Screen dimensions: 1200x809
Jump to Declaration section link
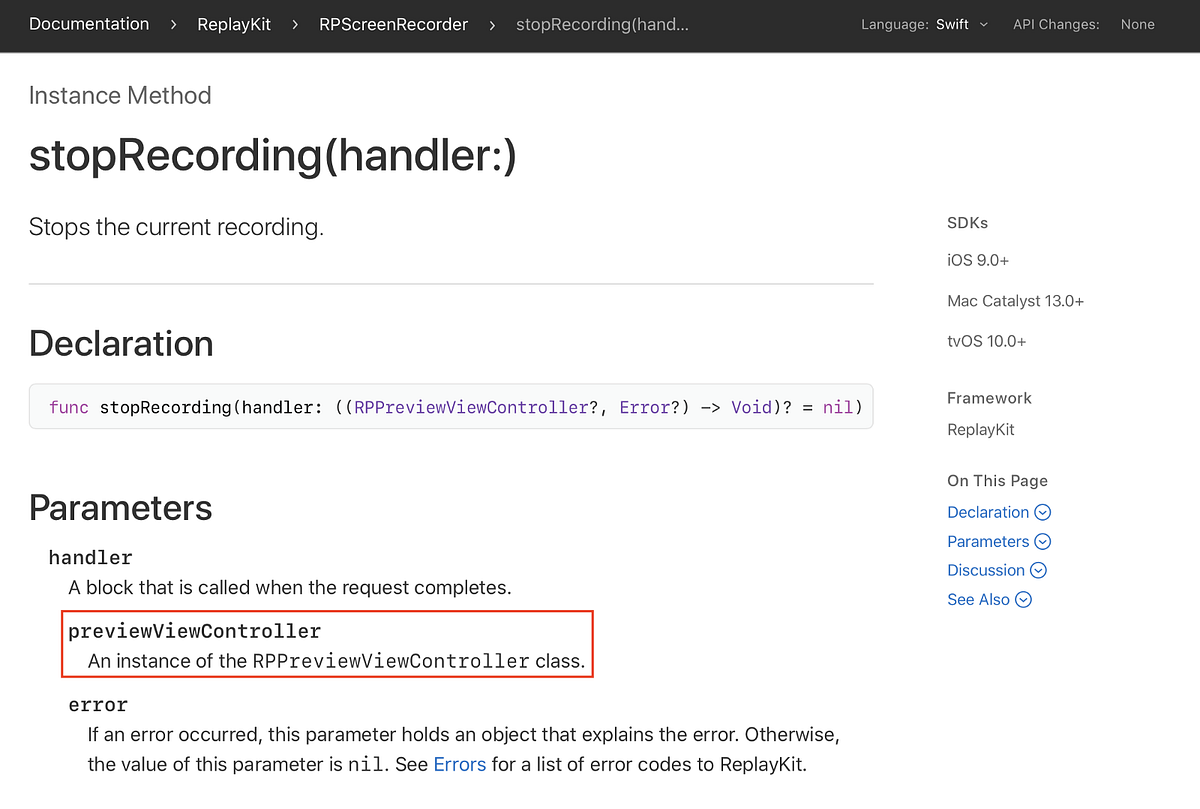coord(988,512)
